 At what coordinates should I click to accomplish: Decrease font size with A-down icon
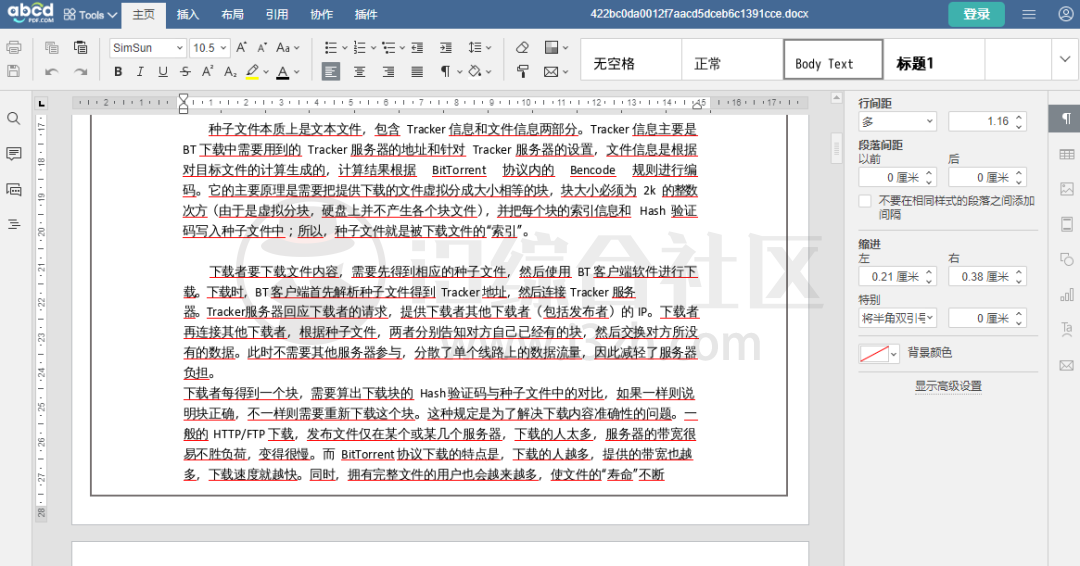coord(262,48)
